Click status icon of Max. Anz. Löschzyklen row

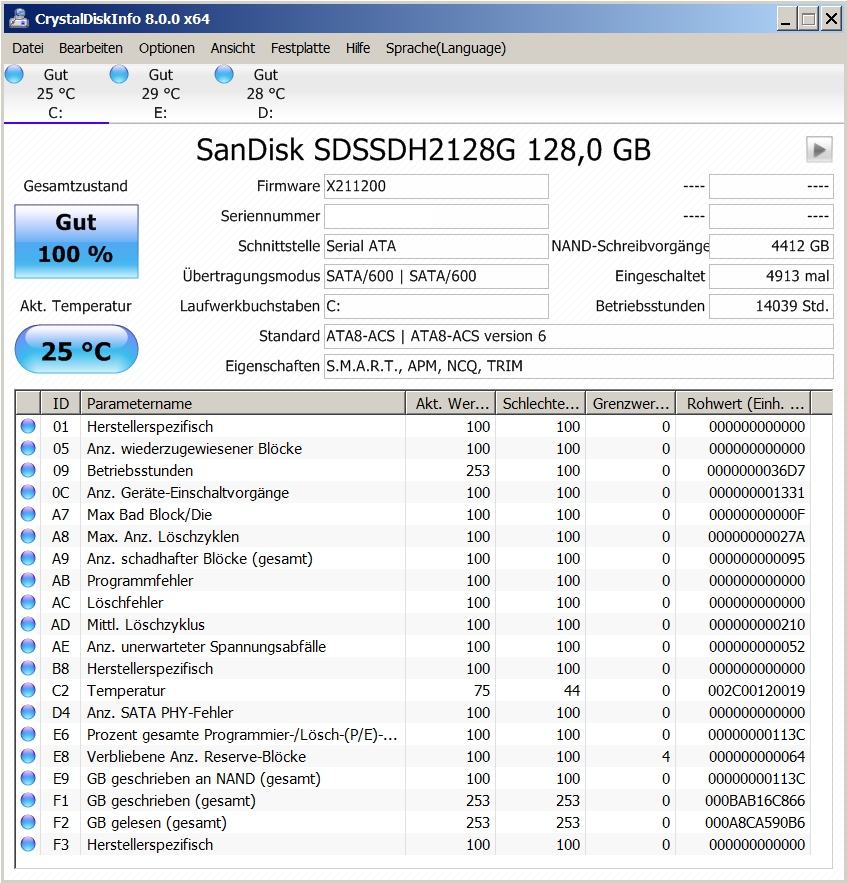coord(28,536)
